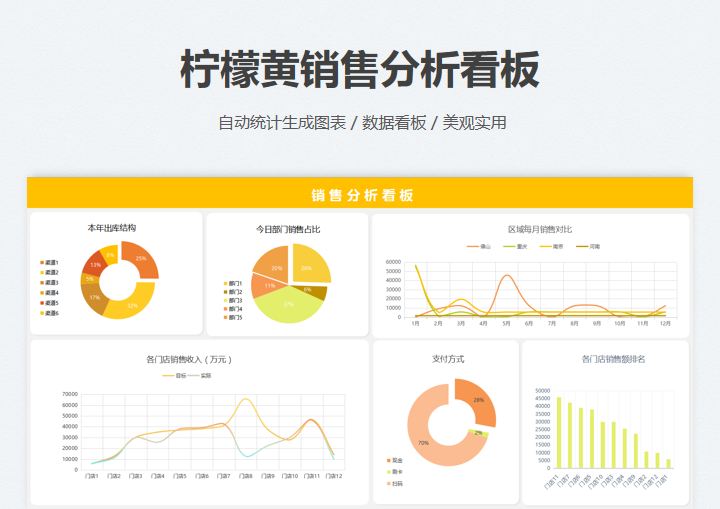Click the 区域每月销售对比 chart title
This screenshot has width=720, height=509.
[539, 229]
